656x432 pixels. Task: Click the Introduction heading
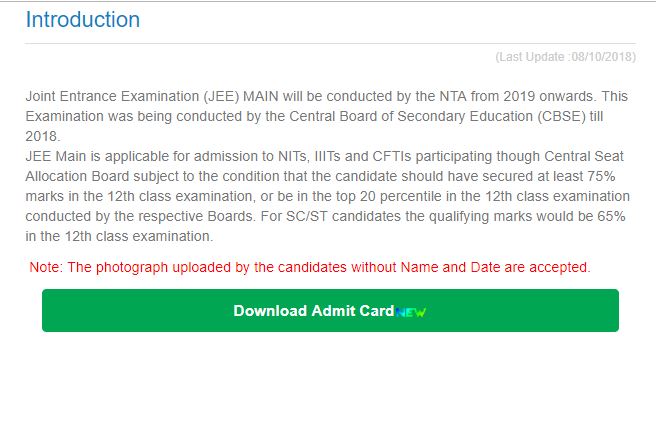[83, 20]
